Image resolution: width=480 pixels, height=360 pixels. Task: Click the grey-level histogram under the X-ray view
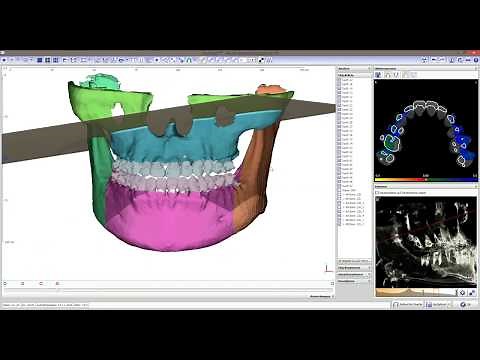click(x=415, y=292)
